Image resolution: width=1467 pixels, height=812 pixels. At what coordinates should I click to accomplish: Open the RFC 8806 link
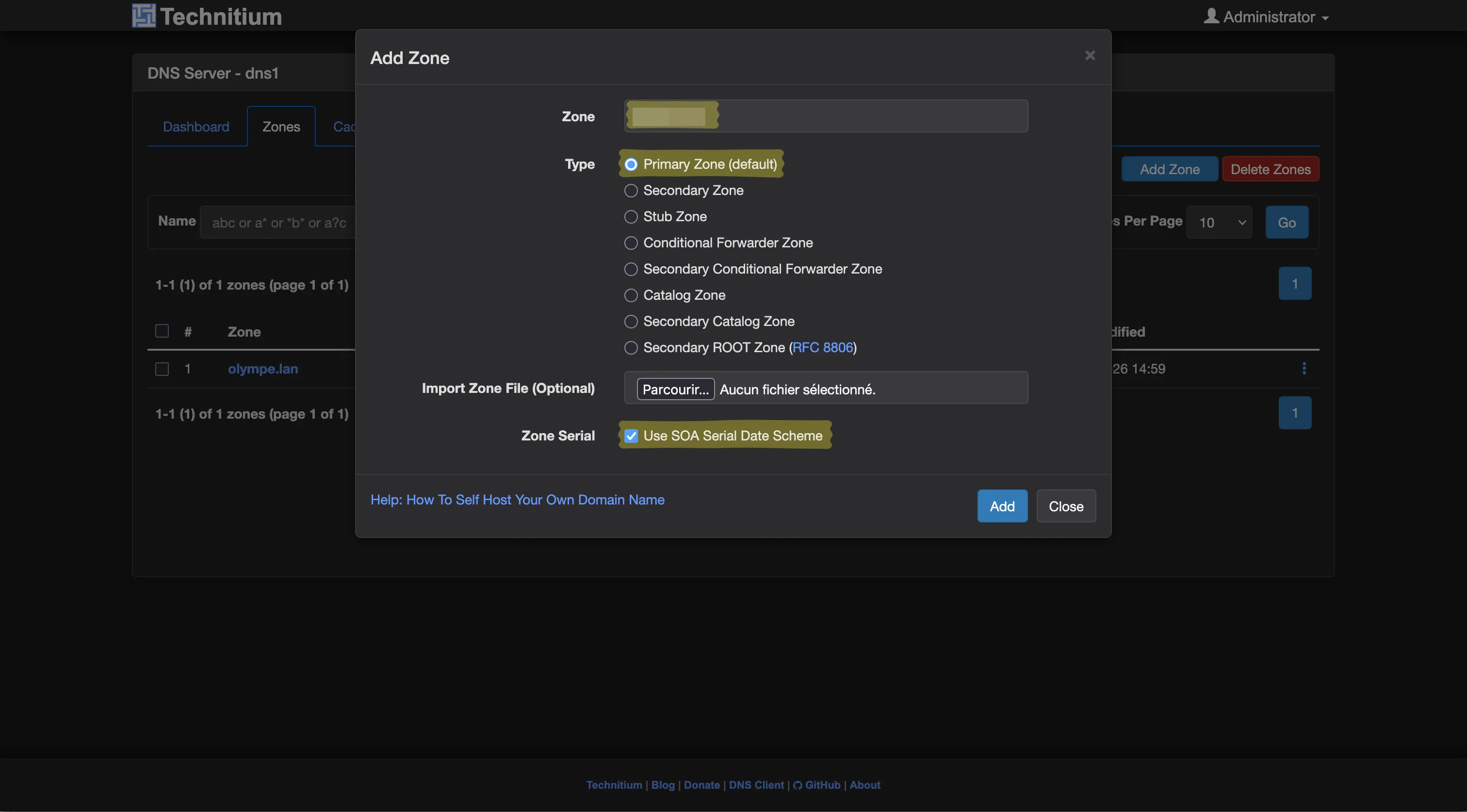[x=822, y=347]
